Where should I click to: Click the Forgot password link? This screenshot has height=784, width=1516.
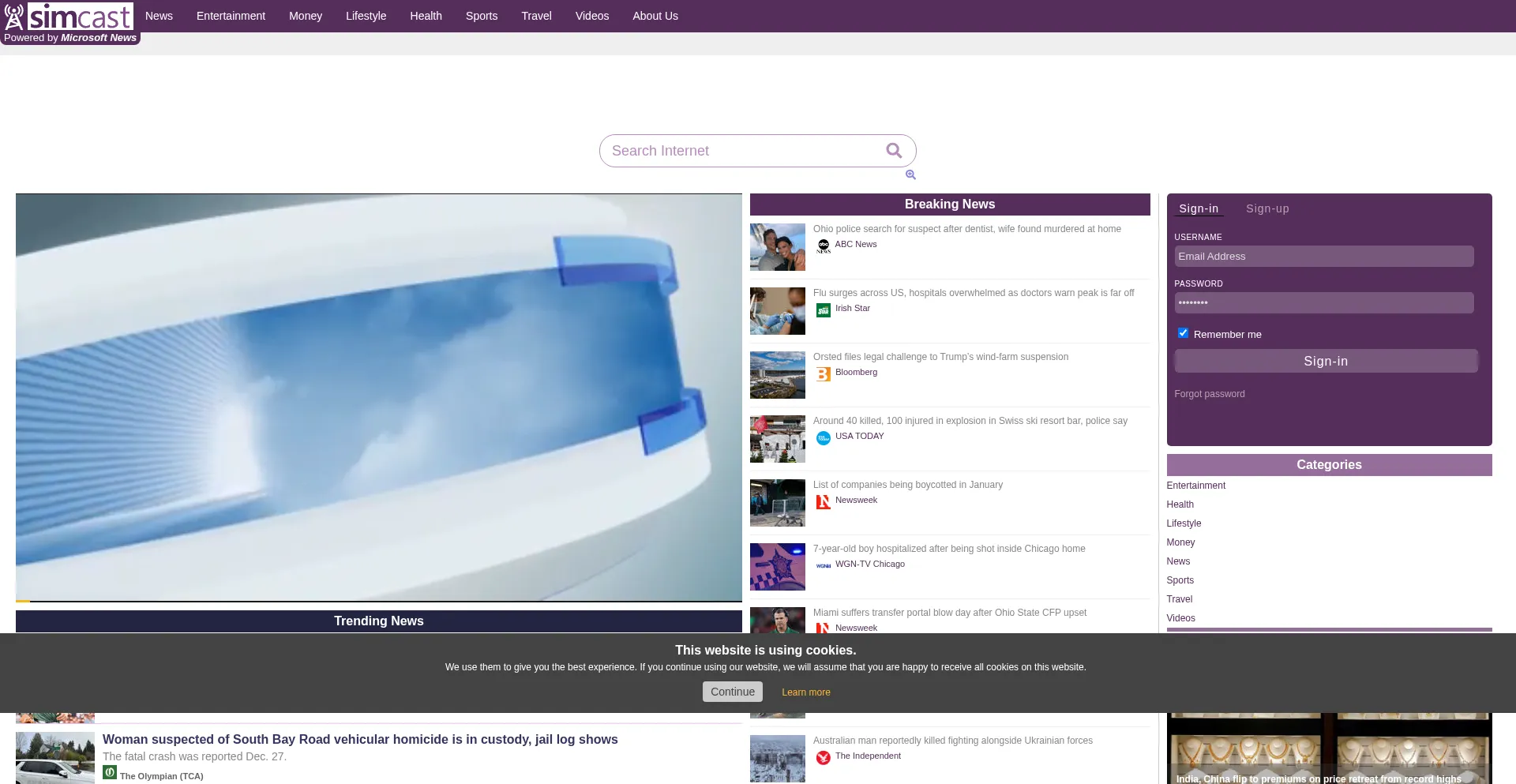[1209, 394]
